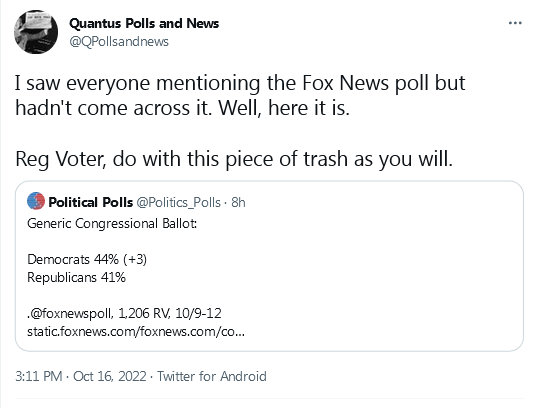Viewport: 535px width, 408px height.
Task: Click the Twitter for Android source label
Action: [x=212, y=376]
